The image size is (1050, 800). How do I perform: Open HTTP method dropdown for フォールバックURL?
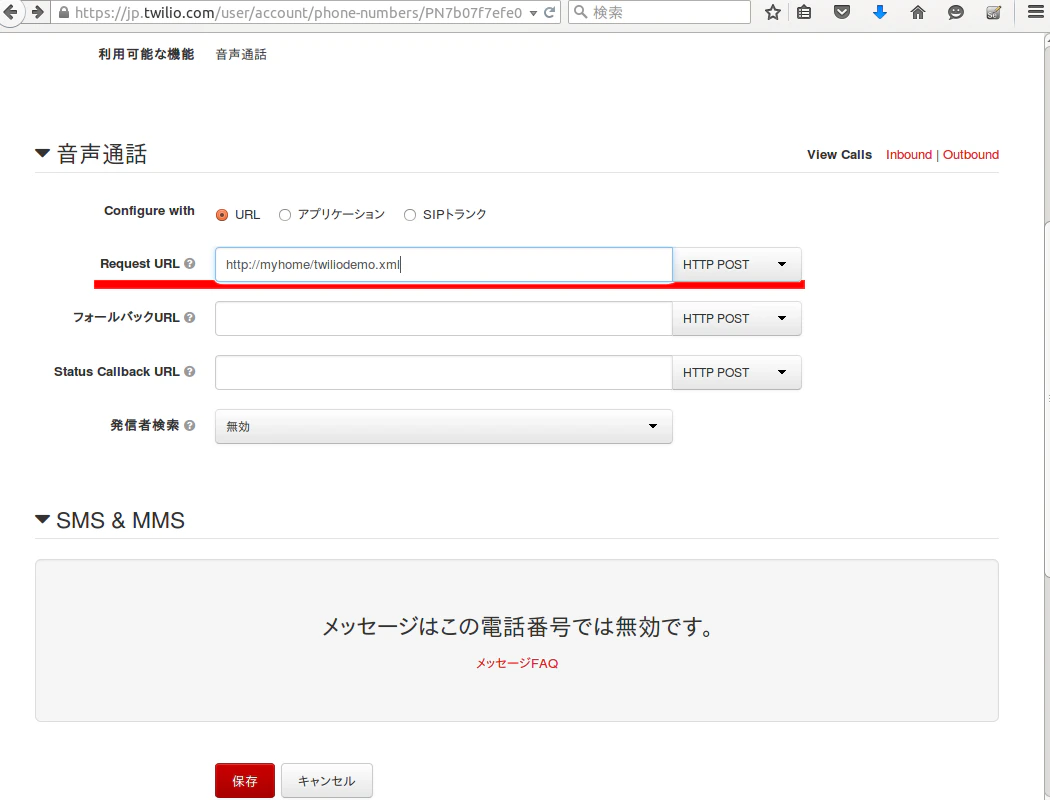pyautogui.click(x=737, y=319)
